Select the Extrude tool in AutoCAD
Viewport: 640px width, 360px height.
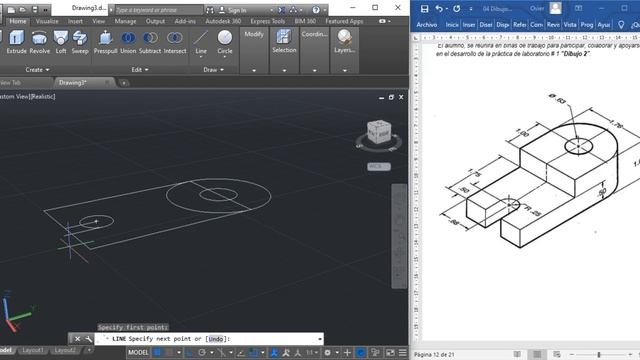[x=16, y=42]
